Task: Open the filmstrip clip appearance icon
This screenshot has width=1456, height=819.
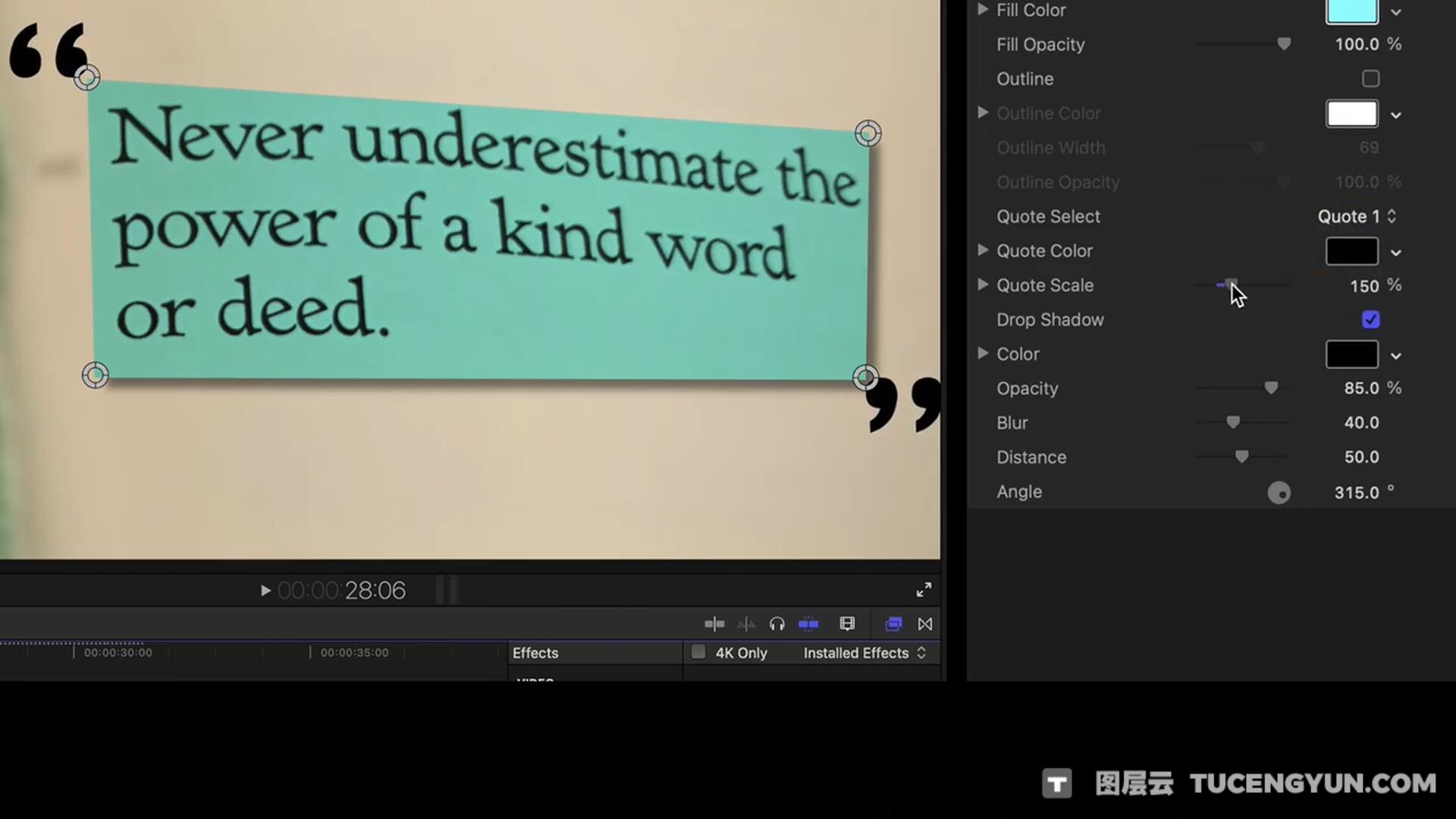Action: 847,623
